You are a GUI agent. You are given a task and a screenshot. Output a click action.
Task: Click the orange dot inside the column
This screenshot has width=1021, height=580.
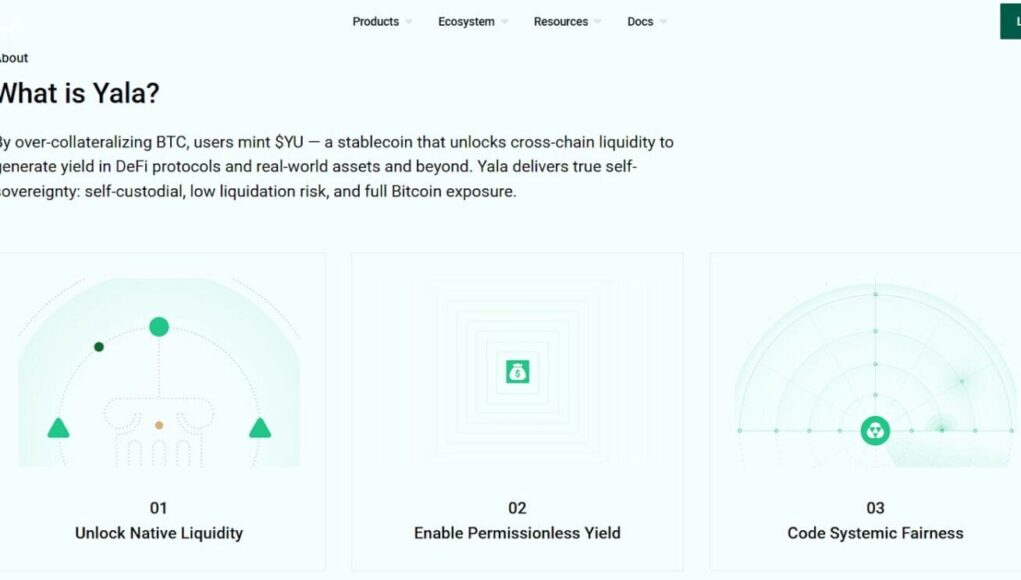tap(159, 425)
